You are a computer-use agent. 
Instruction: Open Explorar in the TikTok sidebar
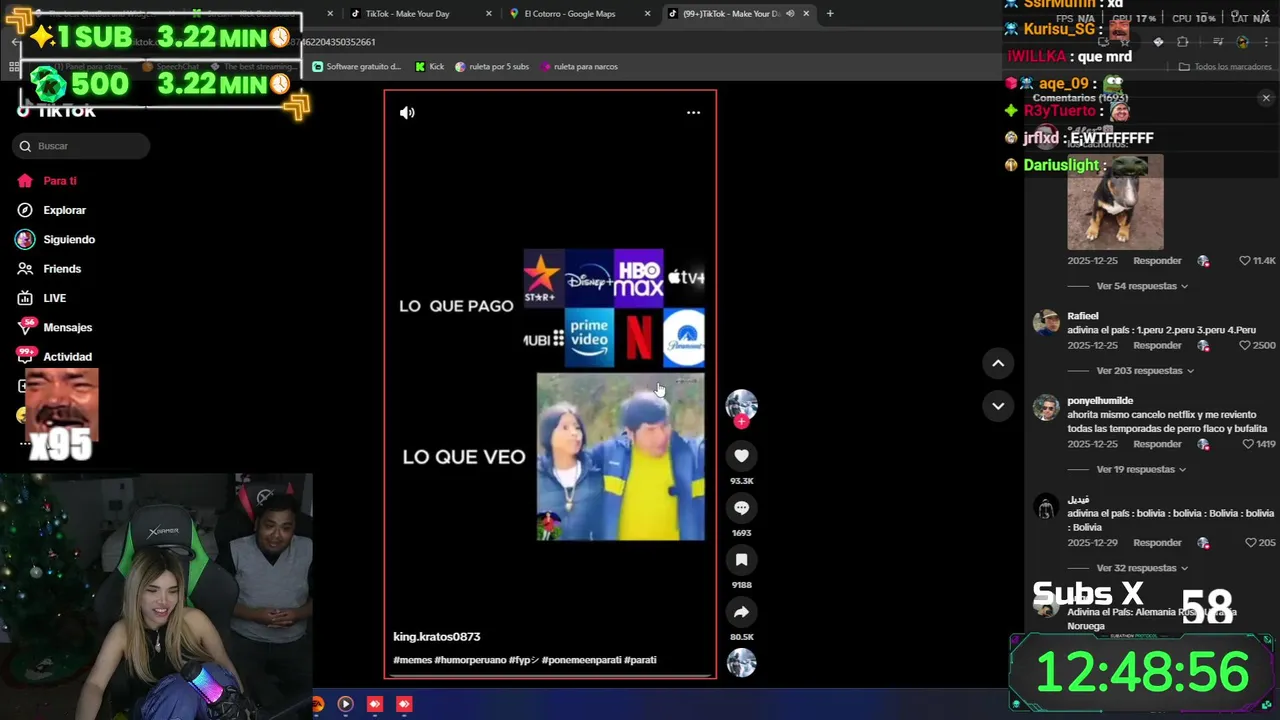65,210
